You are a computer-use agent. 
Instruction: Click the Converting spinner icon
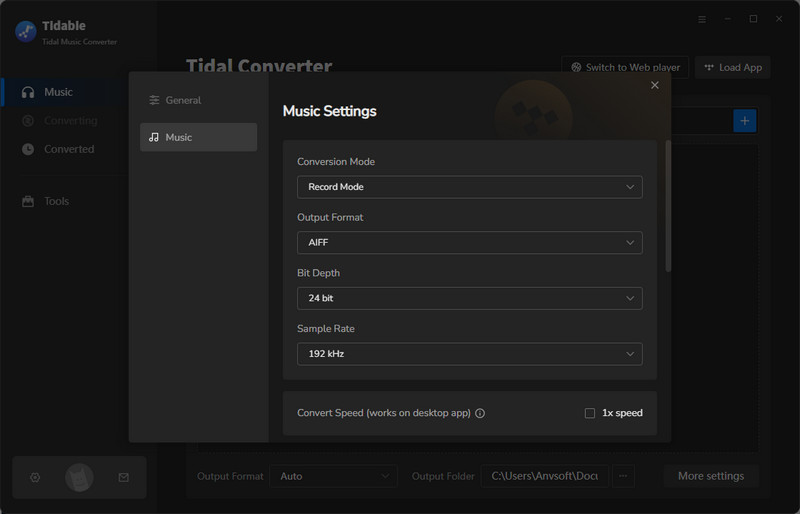pyautogui.click(x=28, y=120)
